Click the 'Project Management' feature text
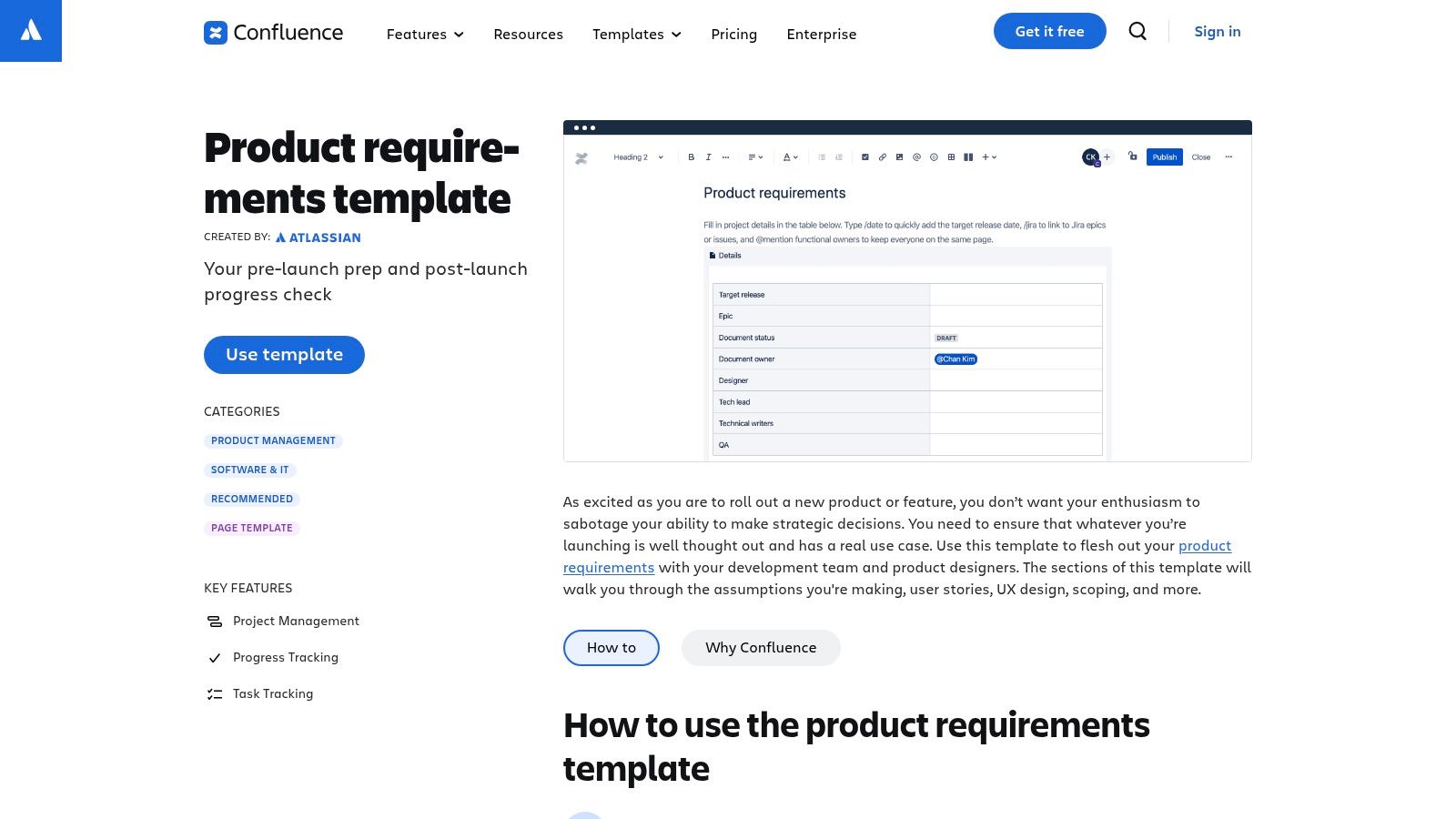The width and height of the screenshot is (1456, 819). tap(296, 621)
